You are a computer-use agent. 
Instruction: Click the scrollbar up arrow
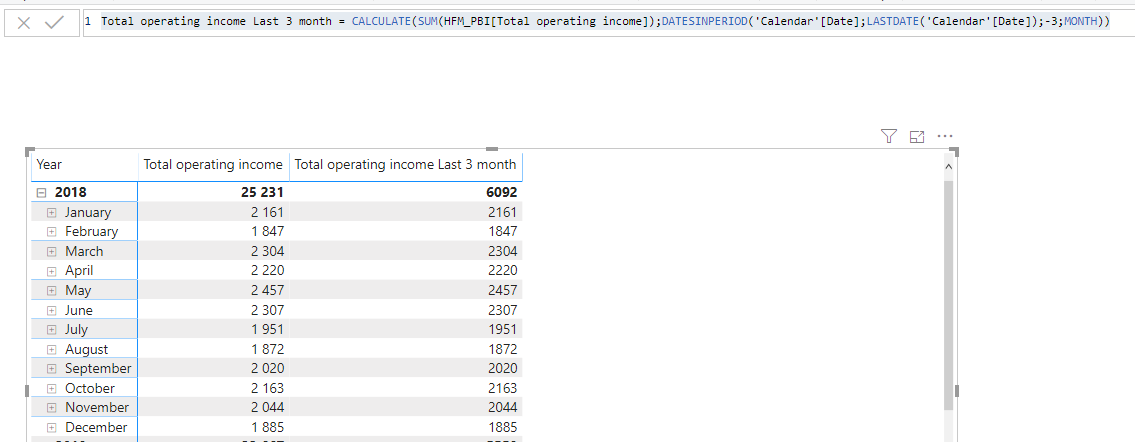pos(948,167)
